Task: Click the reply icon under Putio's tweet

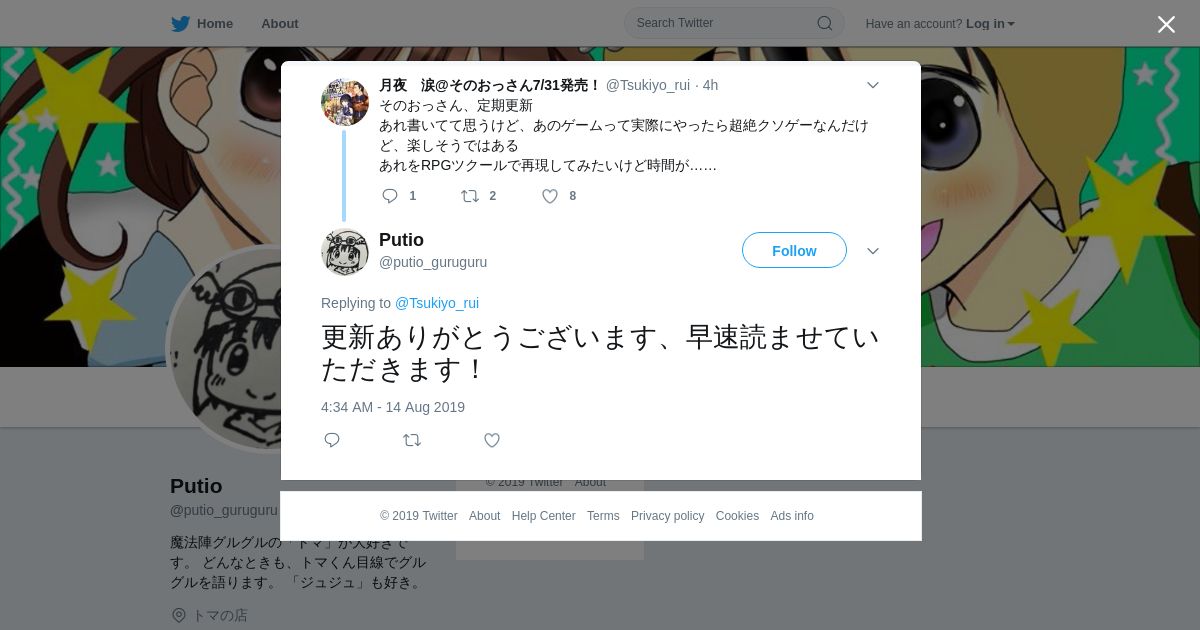Action: click(x=332, y=440)
